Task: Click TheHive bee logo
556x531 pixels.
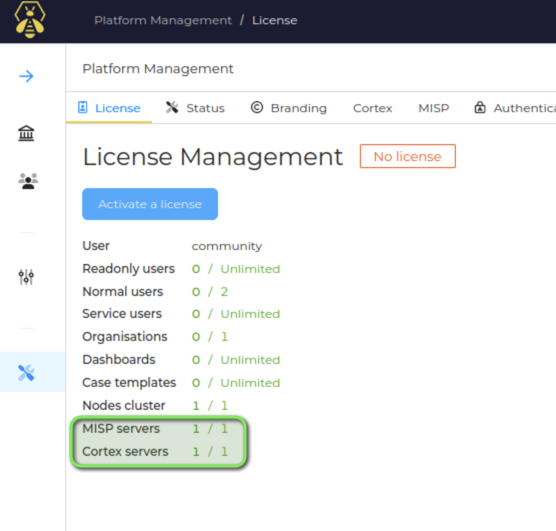Action: [x=30, y=20]
